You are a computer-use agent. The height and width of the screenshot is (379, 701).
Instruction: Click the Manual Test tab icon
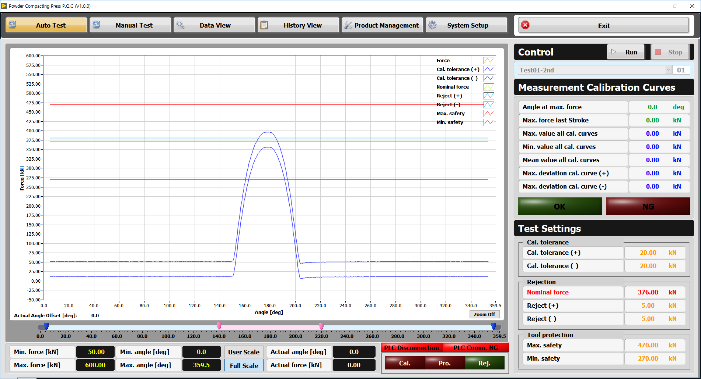click(97, 25)
